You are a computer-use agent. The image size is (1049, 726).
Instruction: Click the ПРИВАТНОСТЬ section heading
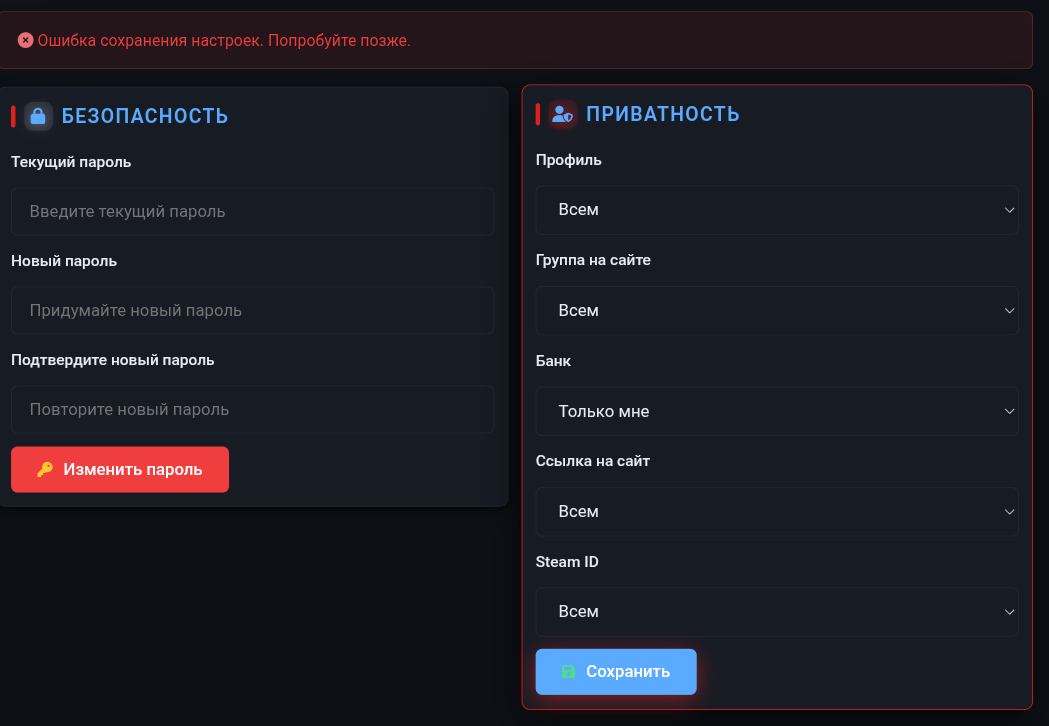tap(662, 114)
